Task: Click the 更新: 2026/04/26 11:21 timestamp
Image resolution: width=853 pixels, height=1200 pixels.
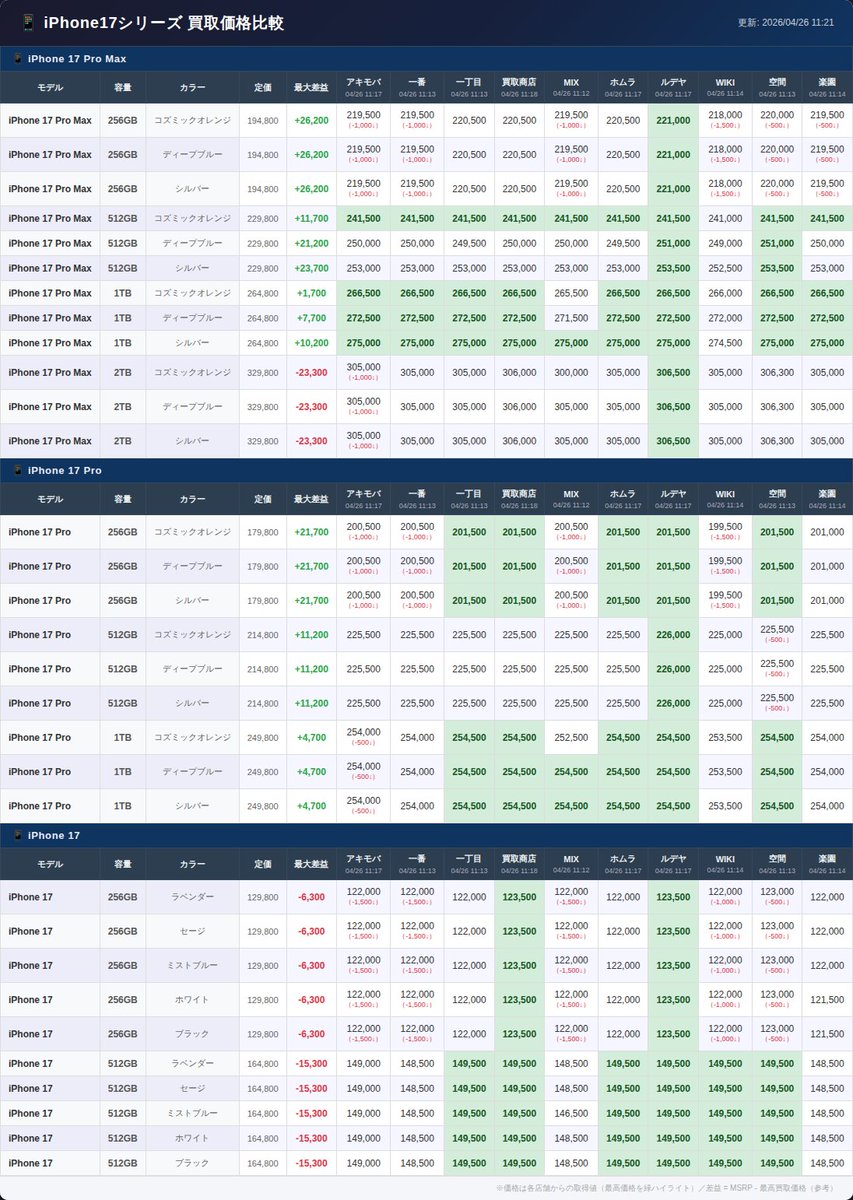Action: click(786, 22)
